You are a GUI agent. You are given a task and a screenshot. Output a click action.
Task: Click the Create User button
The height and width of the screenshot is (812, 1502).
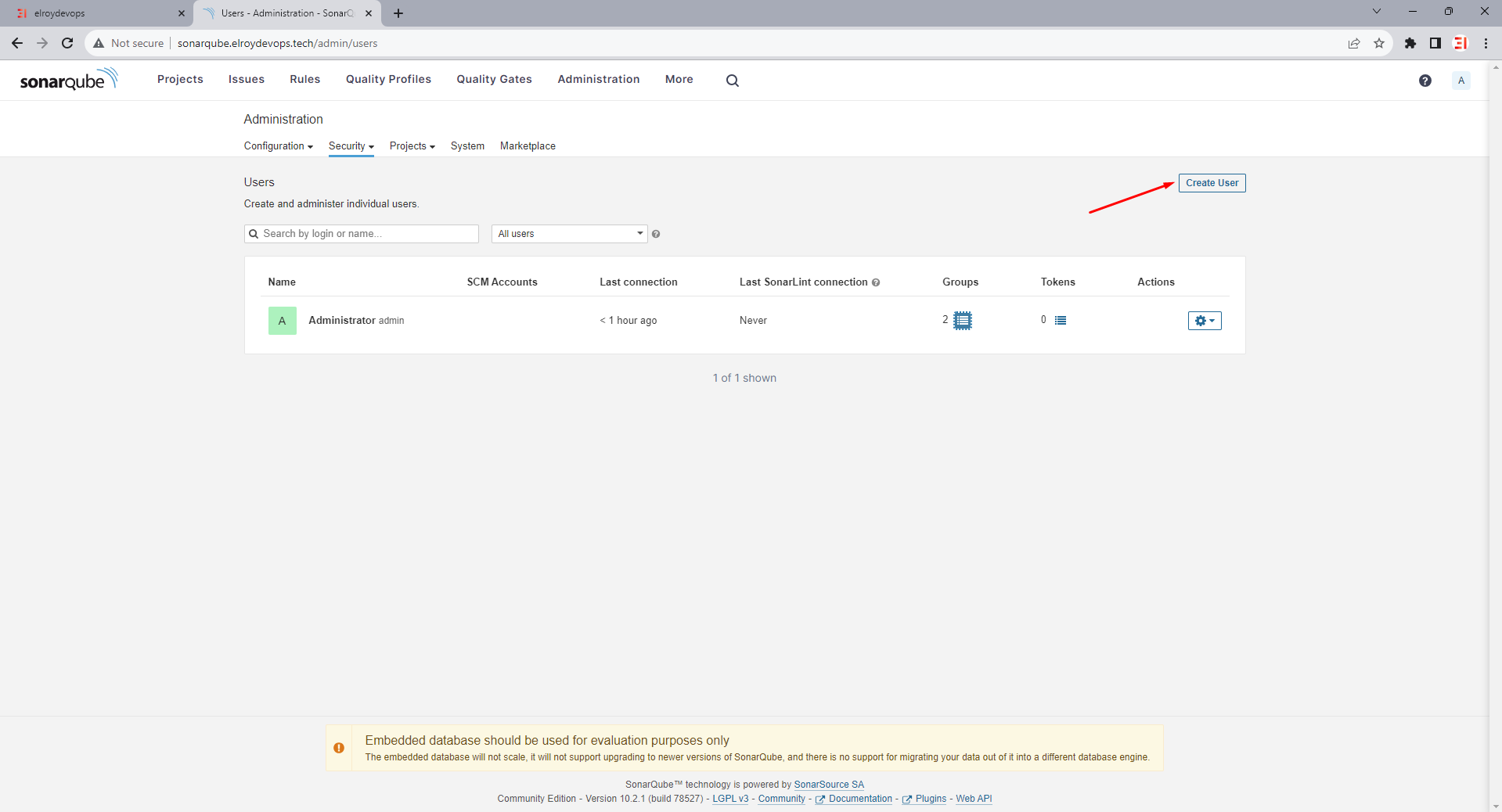tap(1212, 183)
